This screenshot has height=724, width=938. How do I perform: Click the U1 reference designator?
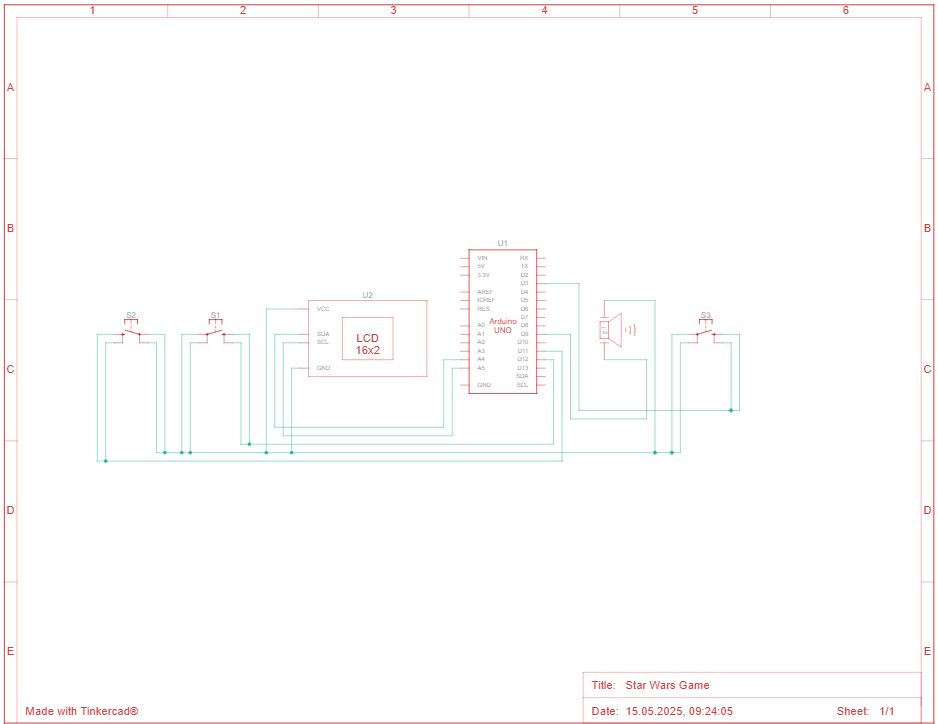click(503, 243)
